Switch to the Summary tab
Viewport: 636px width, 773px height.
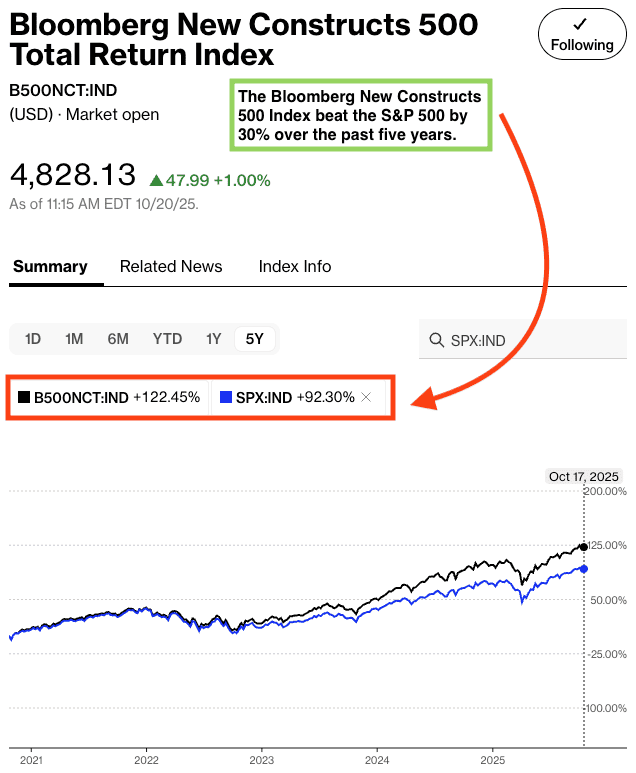50,266
